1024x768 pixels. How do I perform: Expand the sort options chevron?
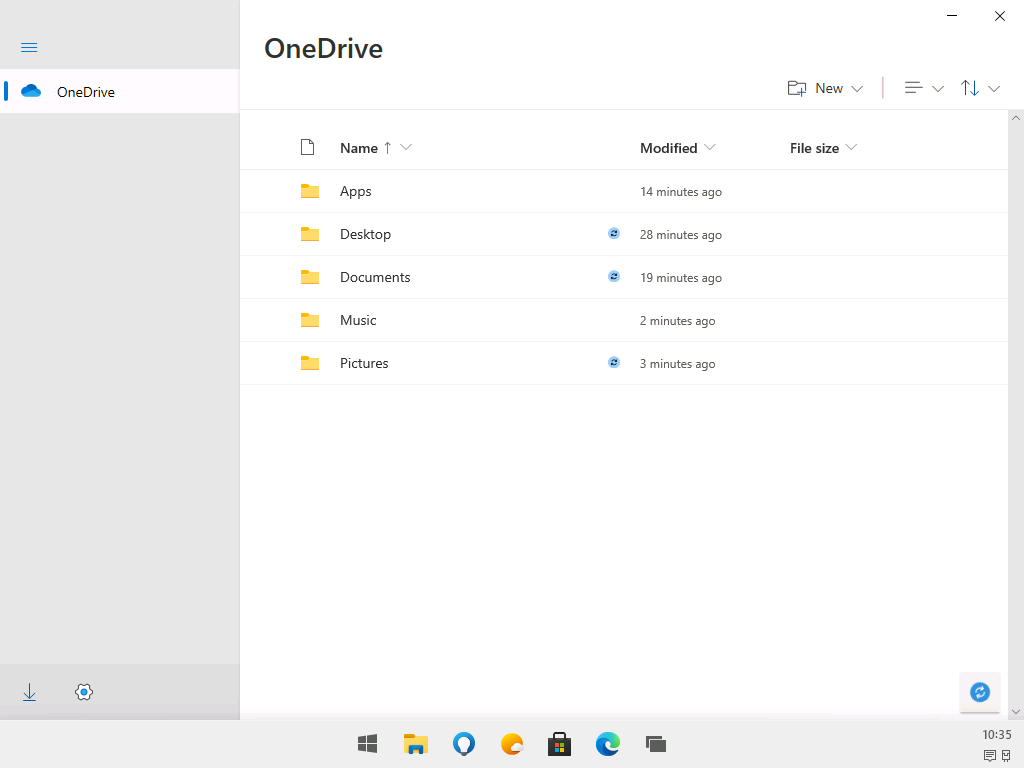[x=994, y=89]
